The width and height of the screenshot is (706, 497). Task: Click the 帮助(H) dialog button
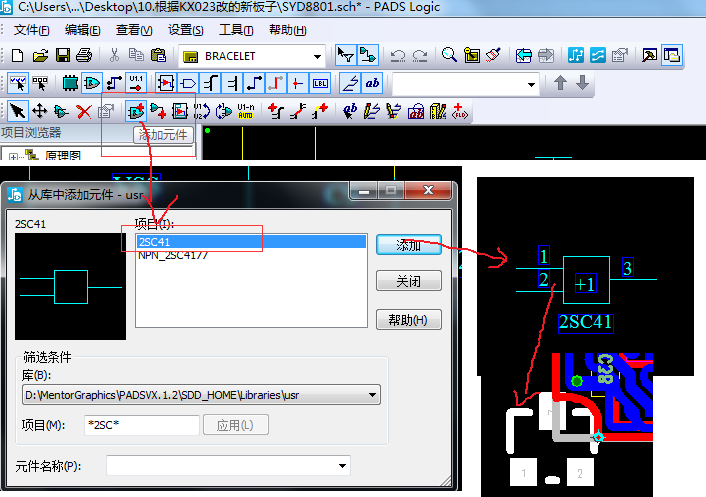click(408, 320)
